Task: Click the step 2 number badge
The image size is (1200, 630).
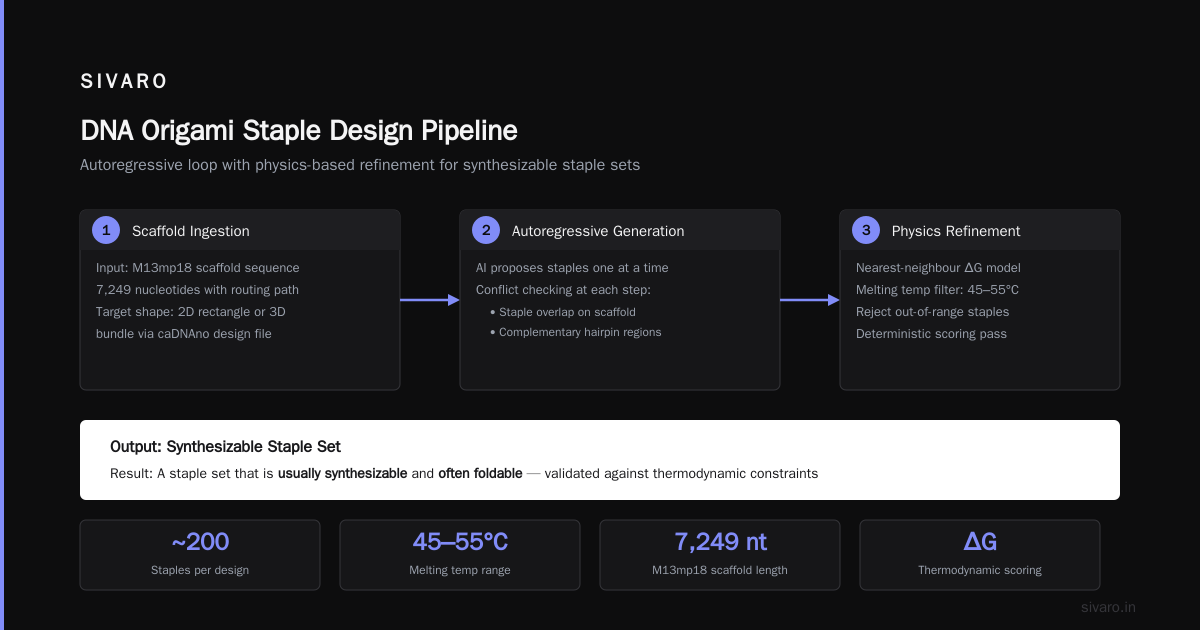Action: [486, 230]
